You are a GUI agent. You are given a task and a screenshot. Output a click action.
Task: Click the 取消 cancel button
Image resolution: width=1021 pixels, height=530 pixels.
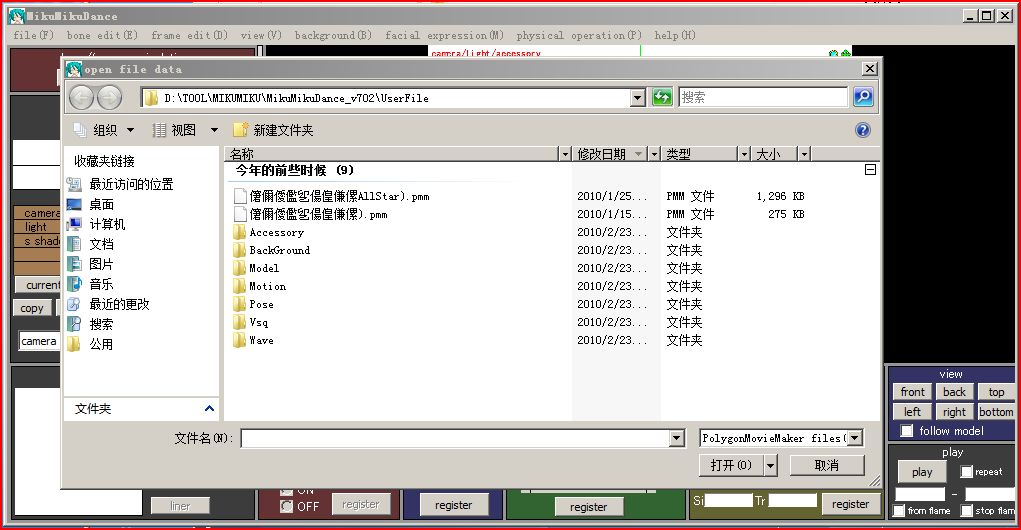(x=827, y=465)
